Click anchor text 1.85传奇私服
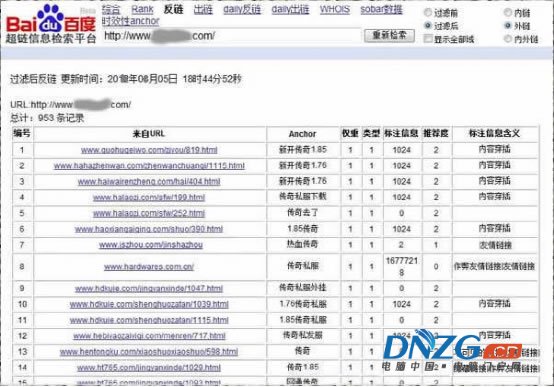 [303, 320]
